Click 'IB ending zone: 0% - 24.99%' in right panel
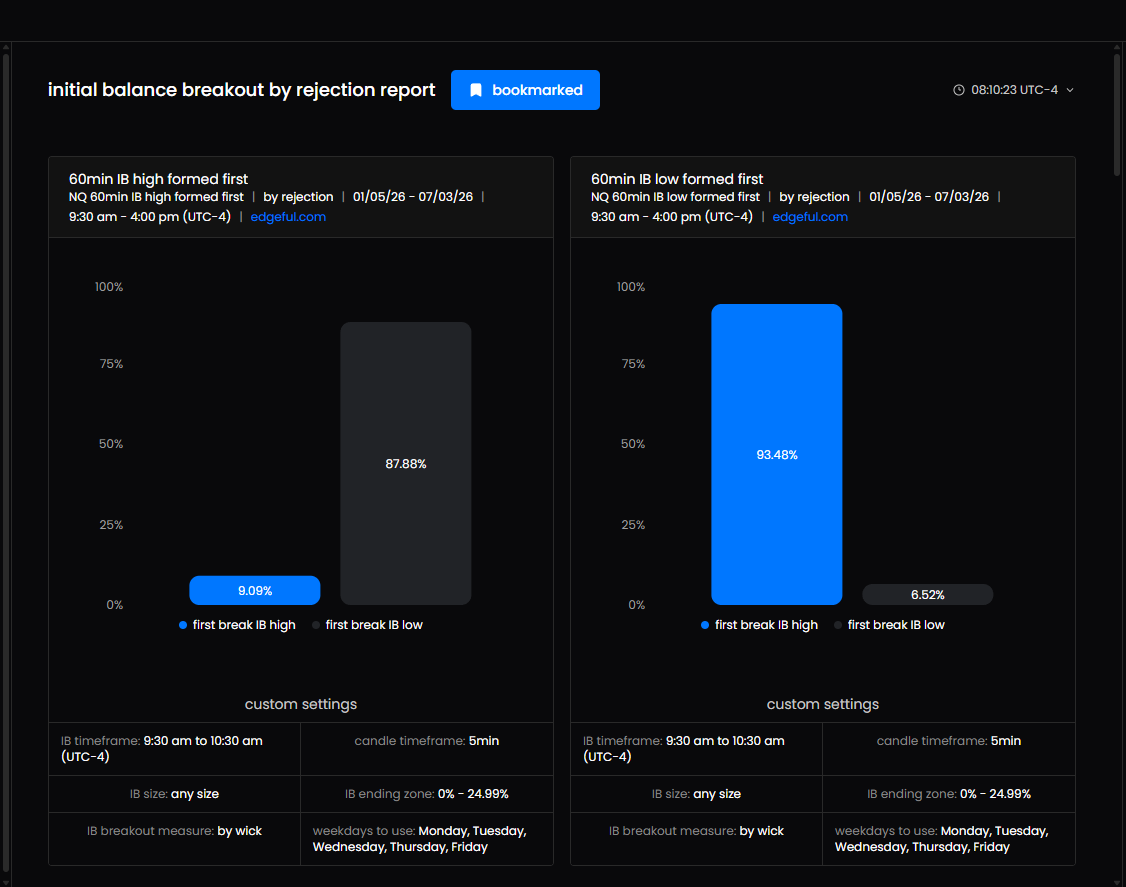The width and height of the screenshot is (1126, 887). pyautogui.click(x=949, y=794)
